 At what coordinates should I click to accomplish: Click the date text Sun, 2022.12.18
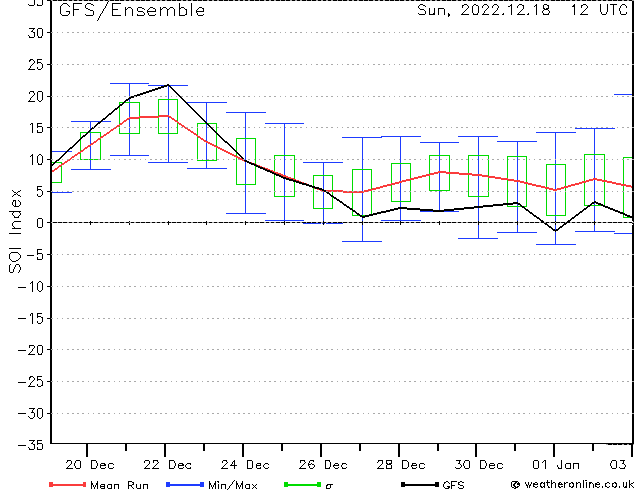[484, 10]
